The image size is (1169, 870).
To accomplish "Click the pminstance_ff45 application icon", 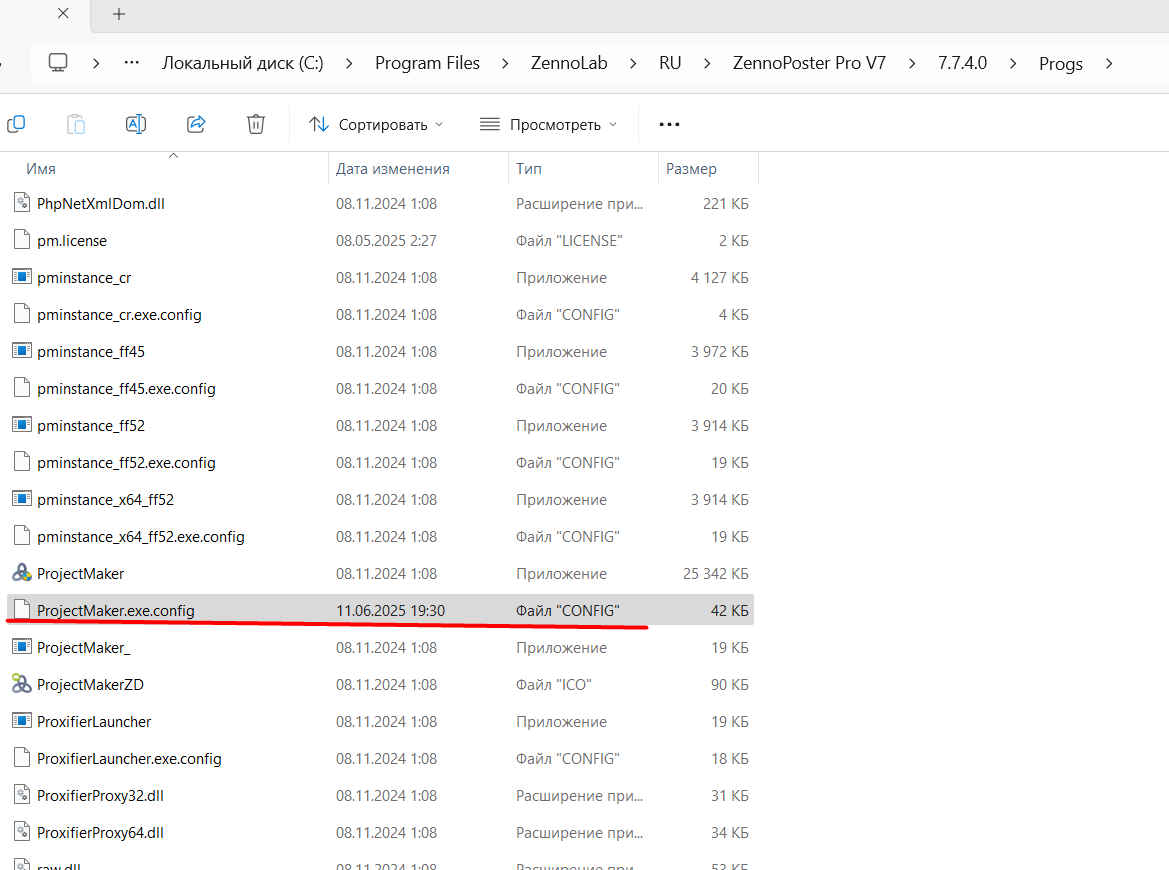I will pyautogui.click(x=22, y=351).
